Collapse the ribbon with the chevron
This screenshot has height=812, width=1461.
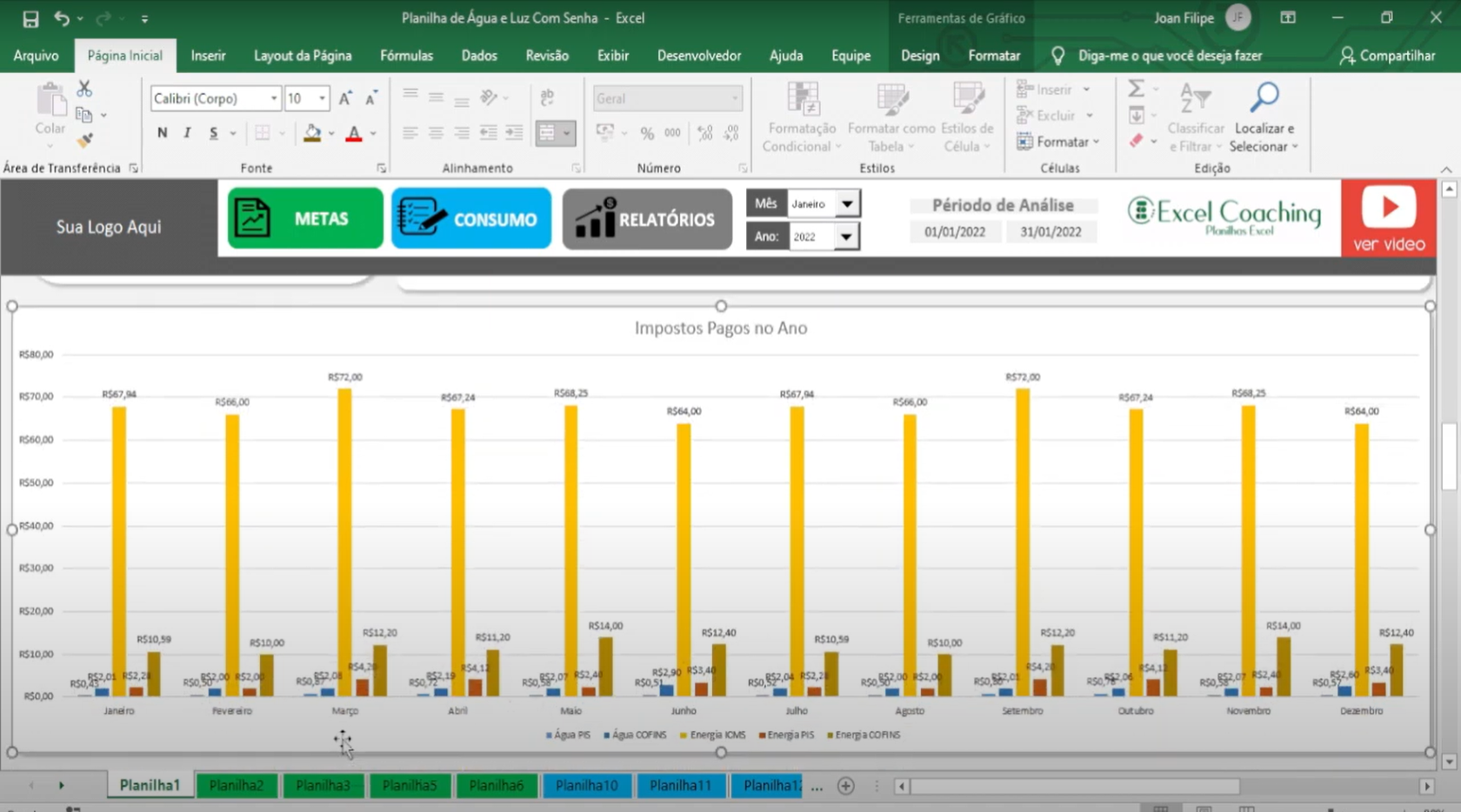1446,170
